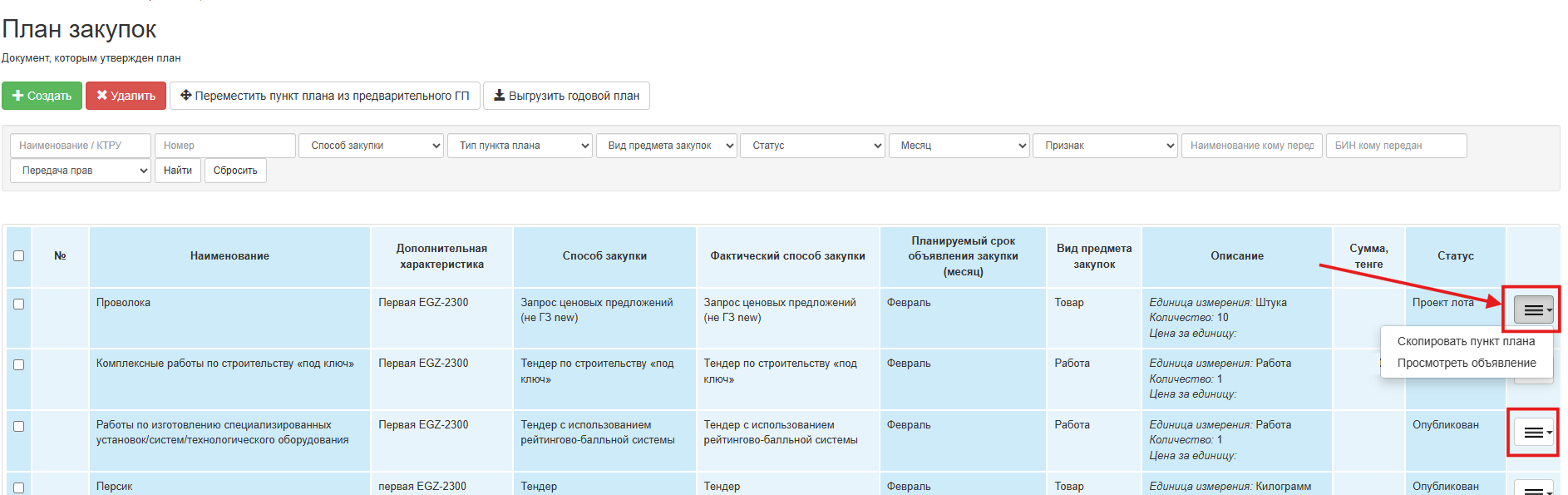Expand the Статус filter dropdown

813,146
